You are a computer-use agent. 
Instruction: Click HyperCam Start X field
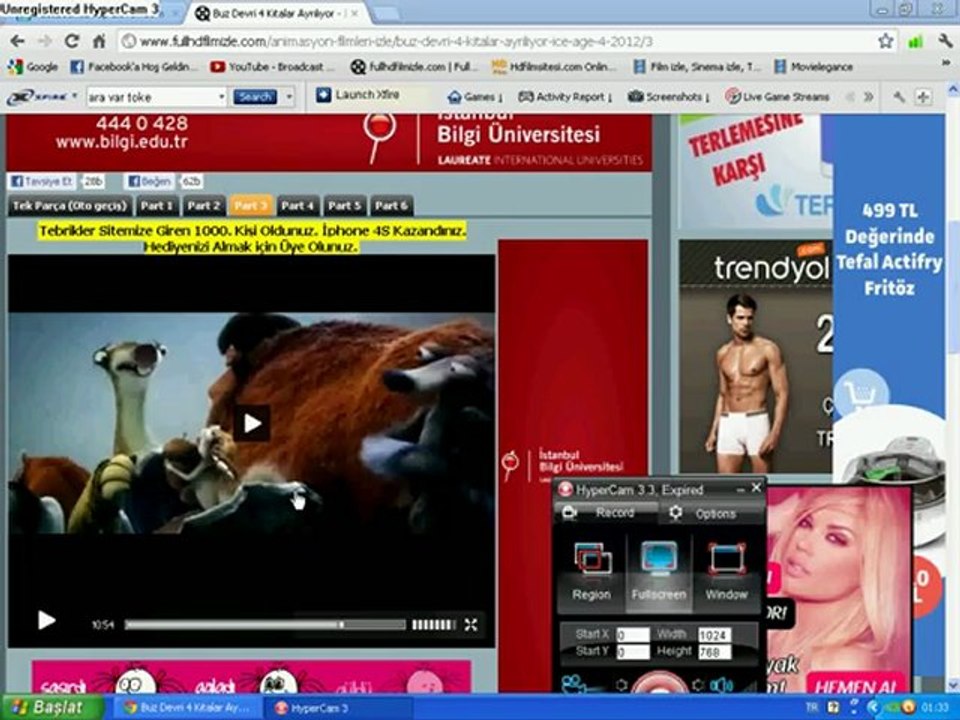coord(632,634)
